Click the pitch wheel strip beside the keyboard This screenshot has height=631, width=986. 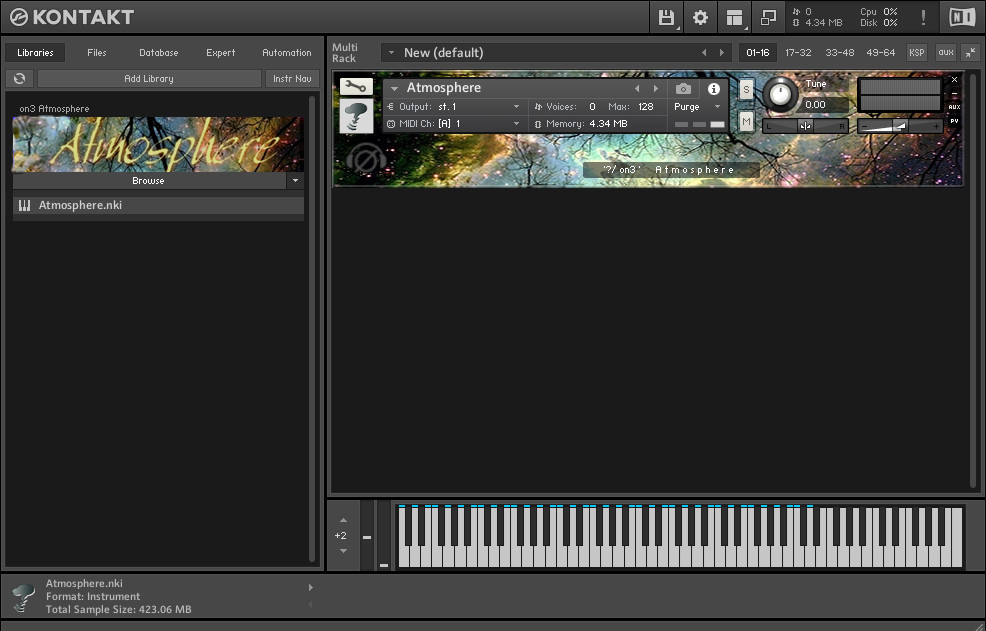coord(367,536)
